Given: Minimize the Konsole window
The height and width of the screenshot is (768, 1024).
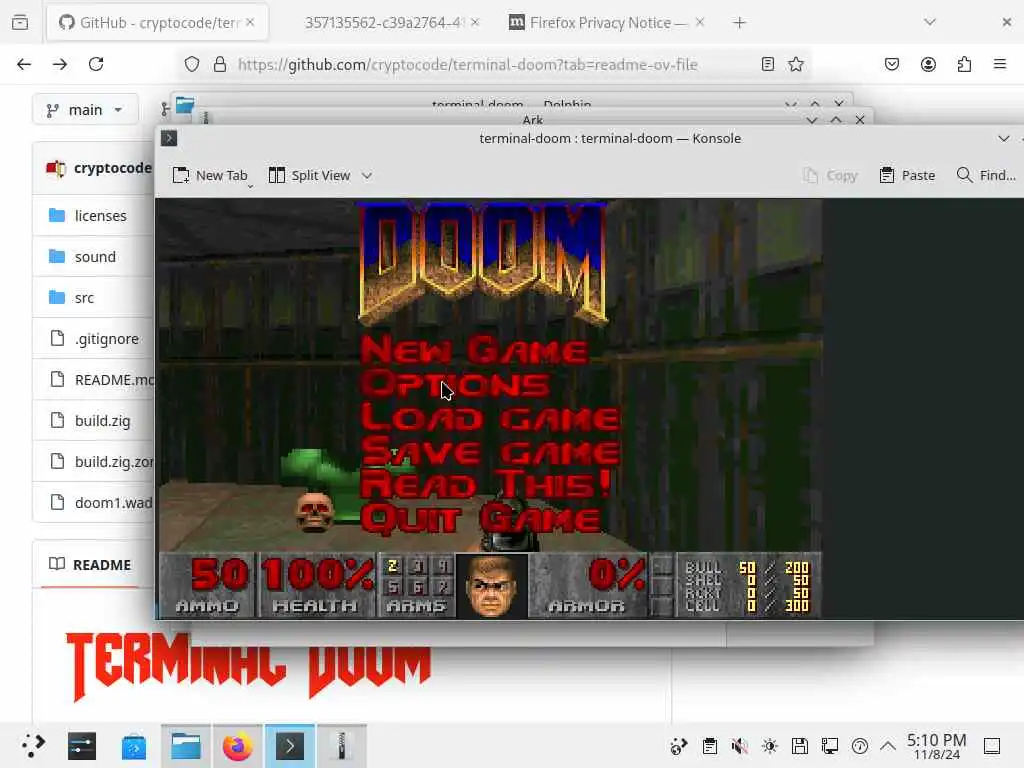Looking at the screenshot, I should click(1004, 138).
